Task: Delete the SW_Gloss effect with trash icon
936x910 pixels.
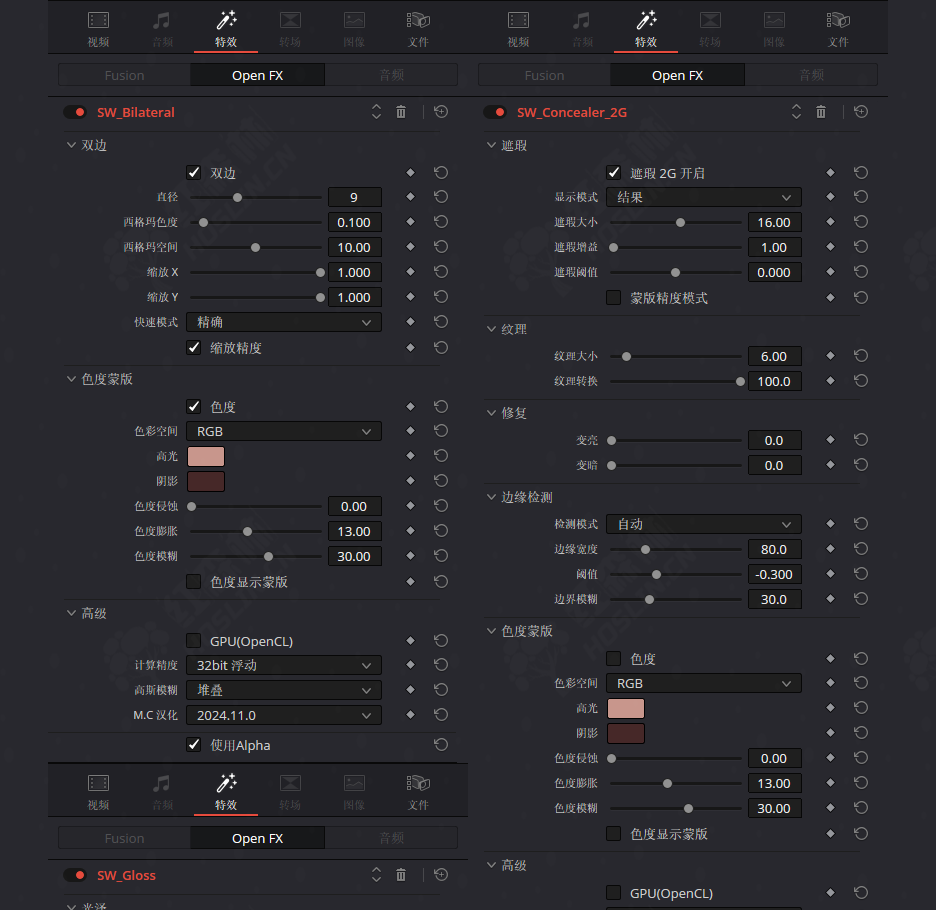Action: (401, 875)
